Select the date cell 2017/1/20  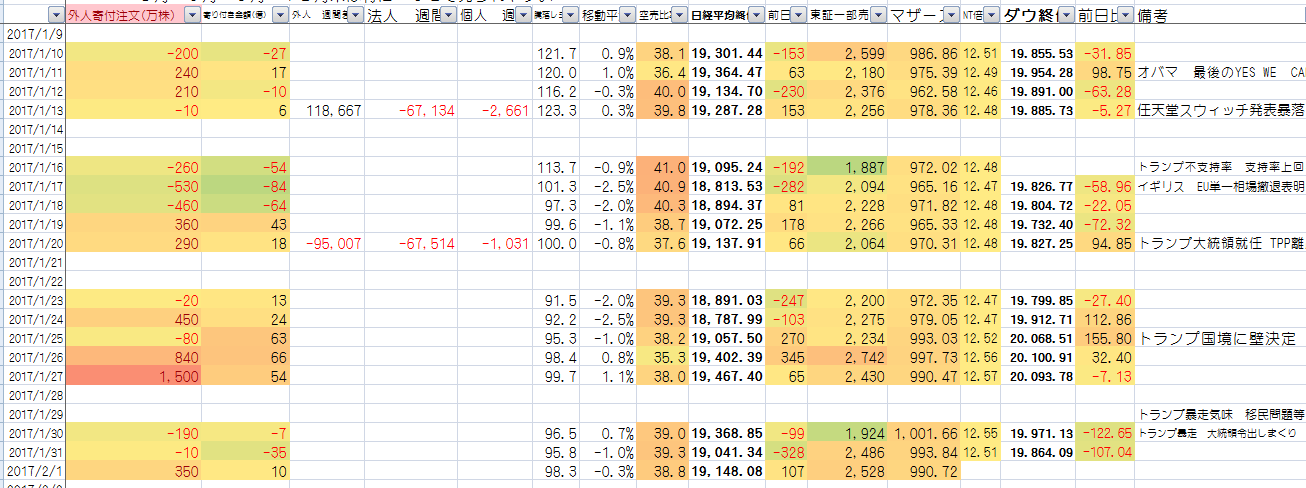point(36,243)
